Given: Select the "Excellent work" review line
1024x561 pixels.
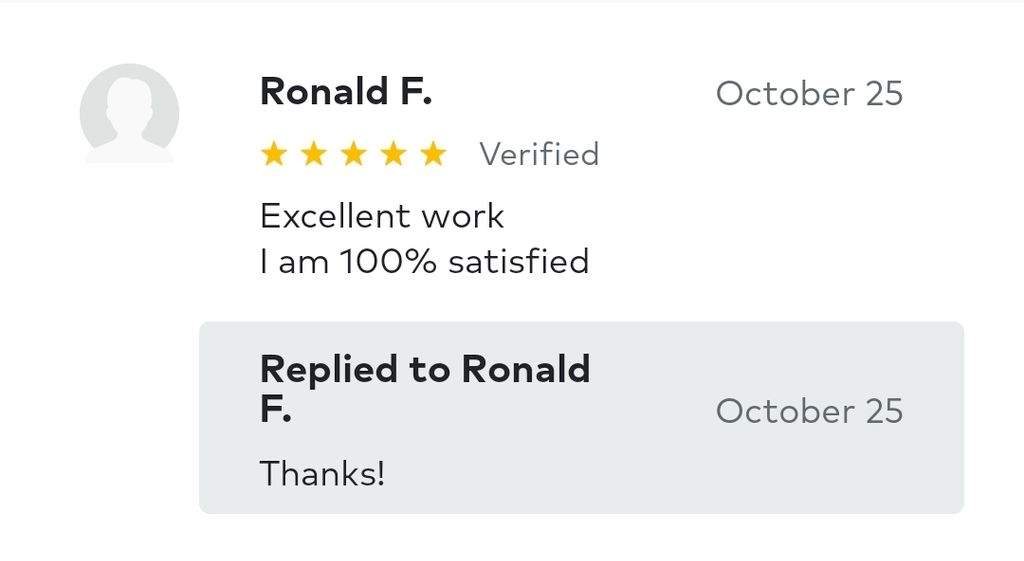Looking at the screenshot, I should tap(382, 216).
